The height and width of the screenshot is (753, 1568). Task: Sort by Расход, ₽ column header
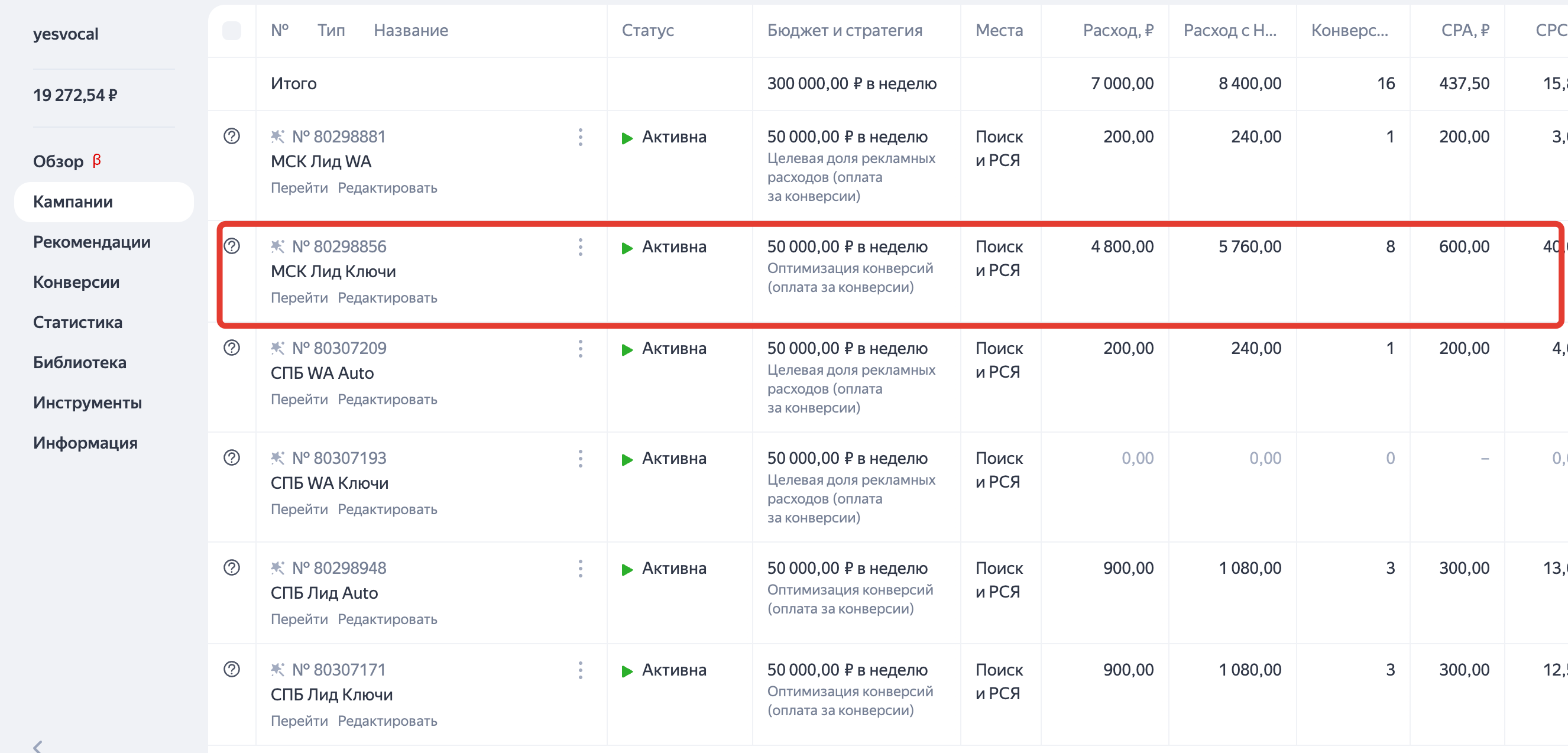[1117, 30]
